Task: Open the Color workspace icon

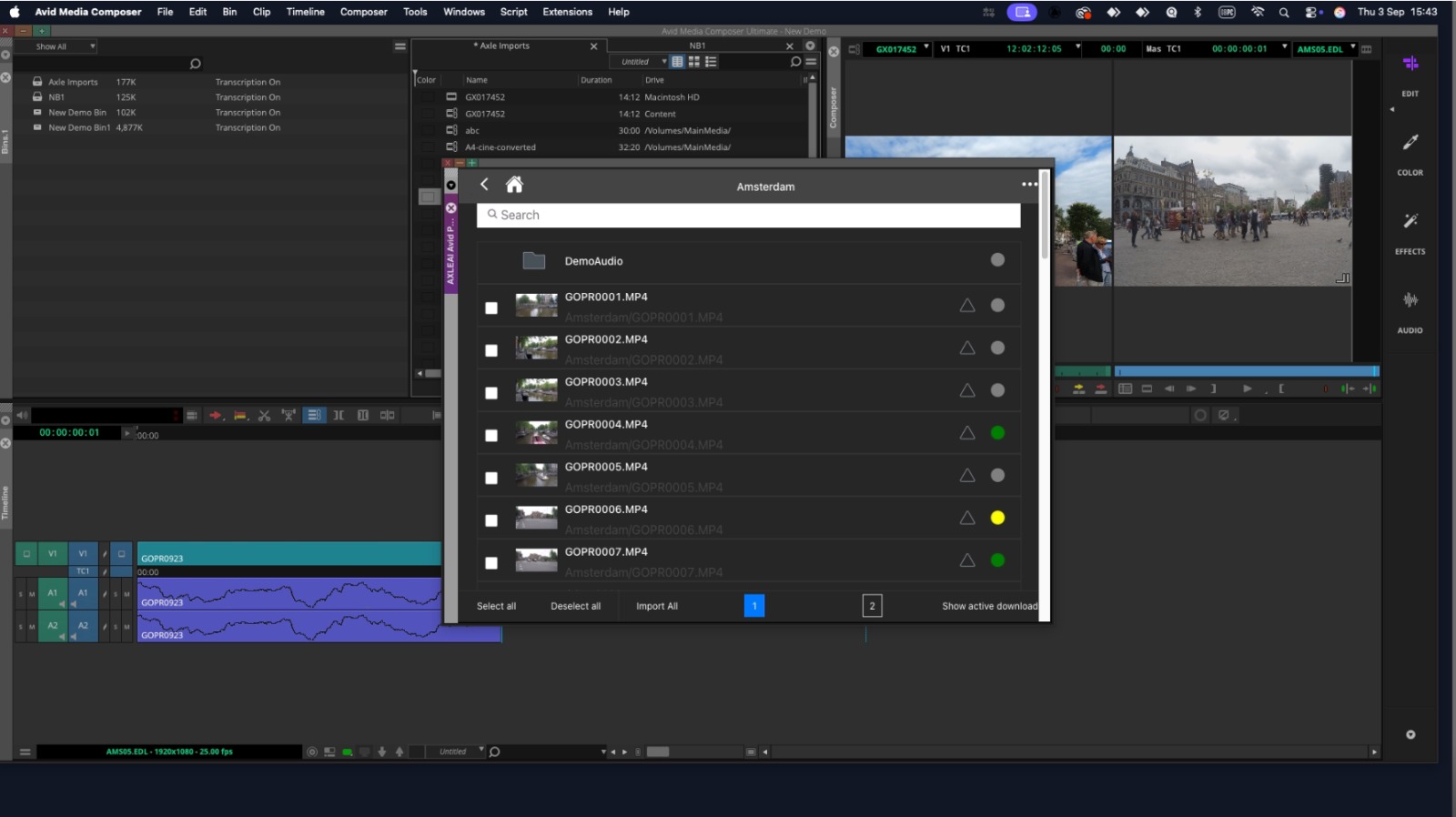Action: coord(1410,142)
